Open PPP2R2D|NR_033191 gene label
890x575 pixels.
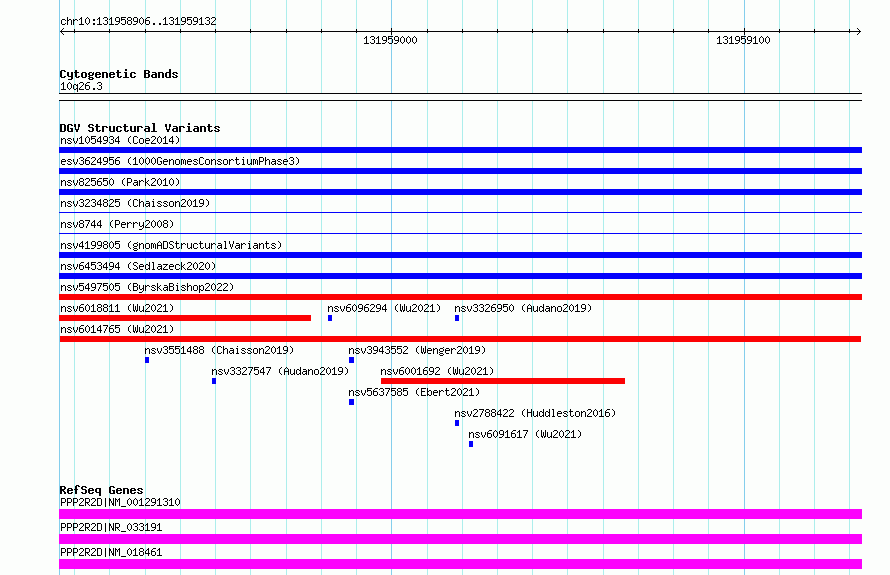pyautogui.click(x=111, y=527)
